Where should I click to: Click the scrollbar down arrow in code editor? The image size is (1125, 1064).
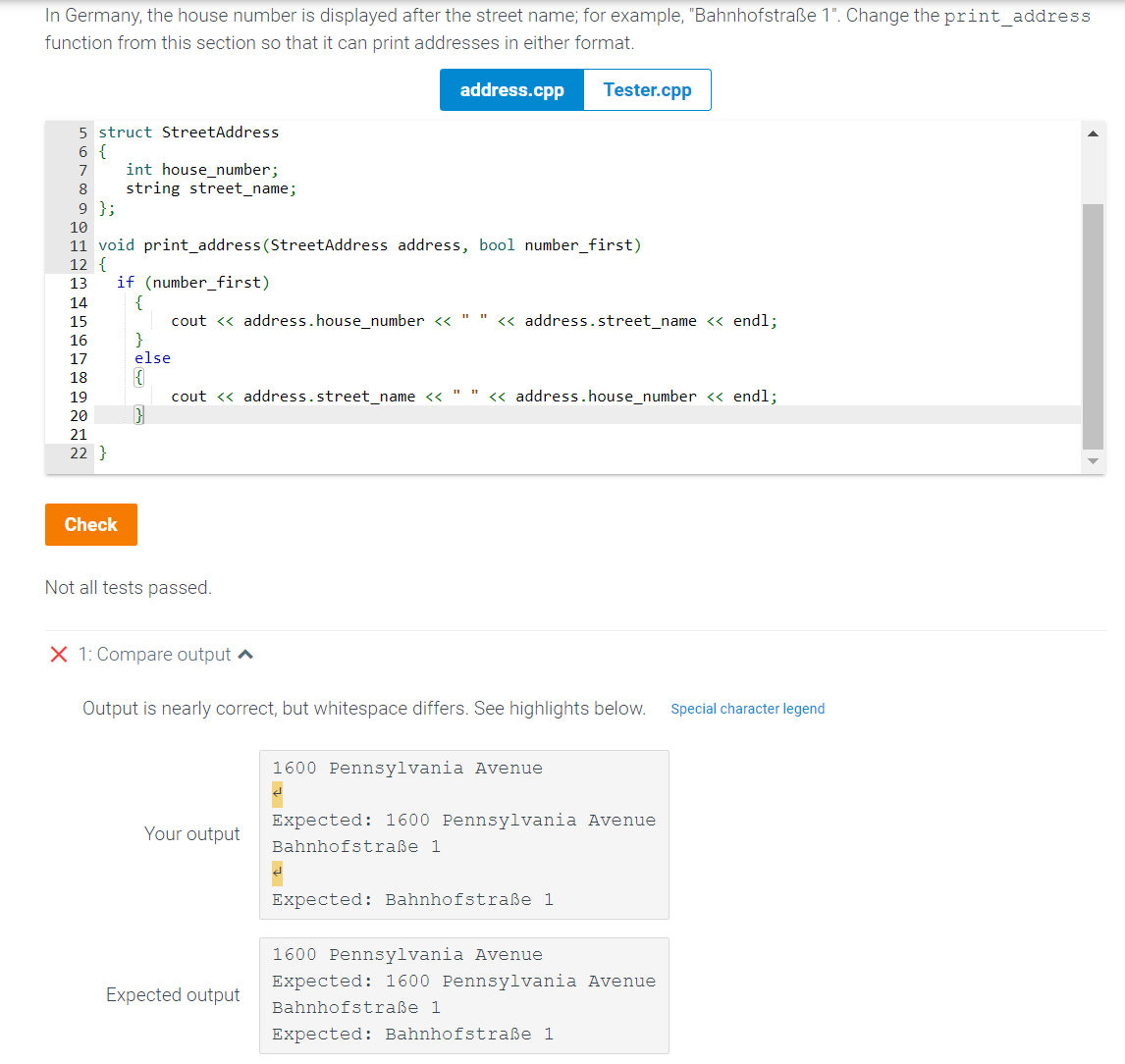coord(1092,460)
